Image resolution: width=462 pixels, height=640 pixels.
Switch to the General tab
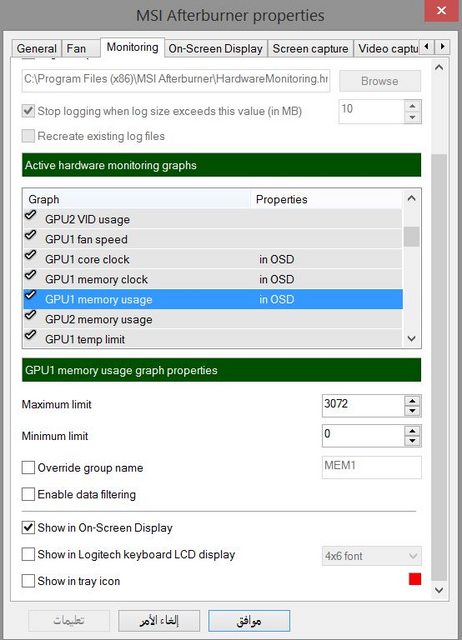[x=37, y=49]
